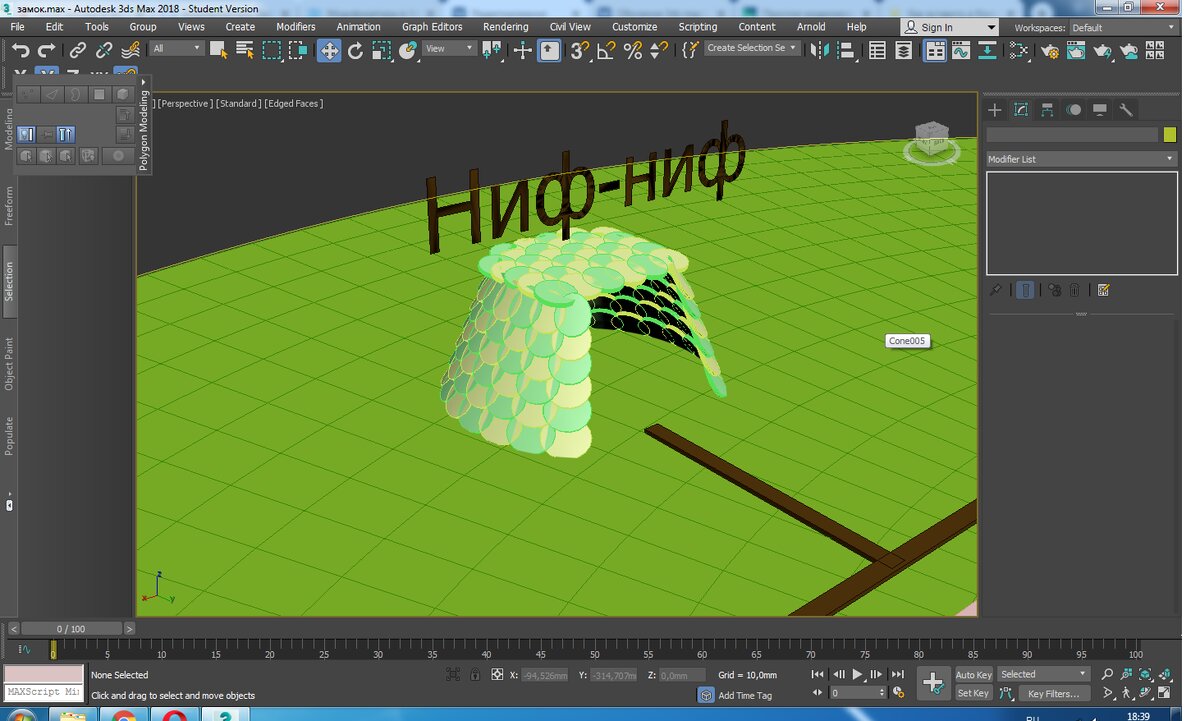Activate the Select Object tool
The width and height of the screenshot is (1200, 721).
tap(219, 50)
